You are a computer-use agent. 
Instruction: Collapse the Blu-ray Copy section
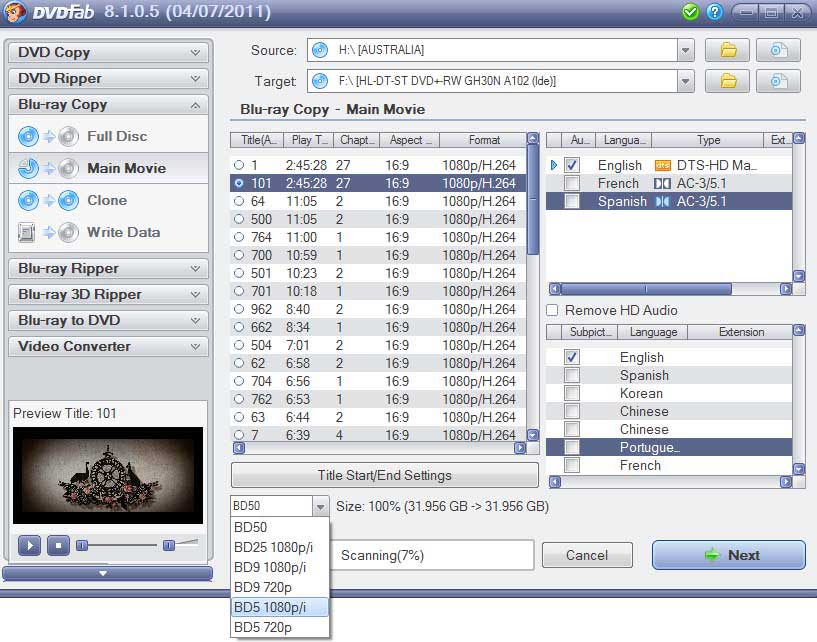[108, 105]
